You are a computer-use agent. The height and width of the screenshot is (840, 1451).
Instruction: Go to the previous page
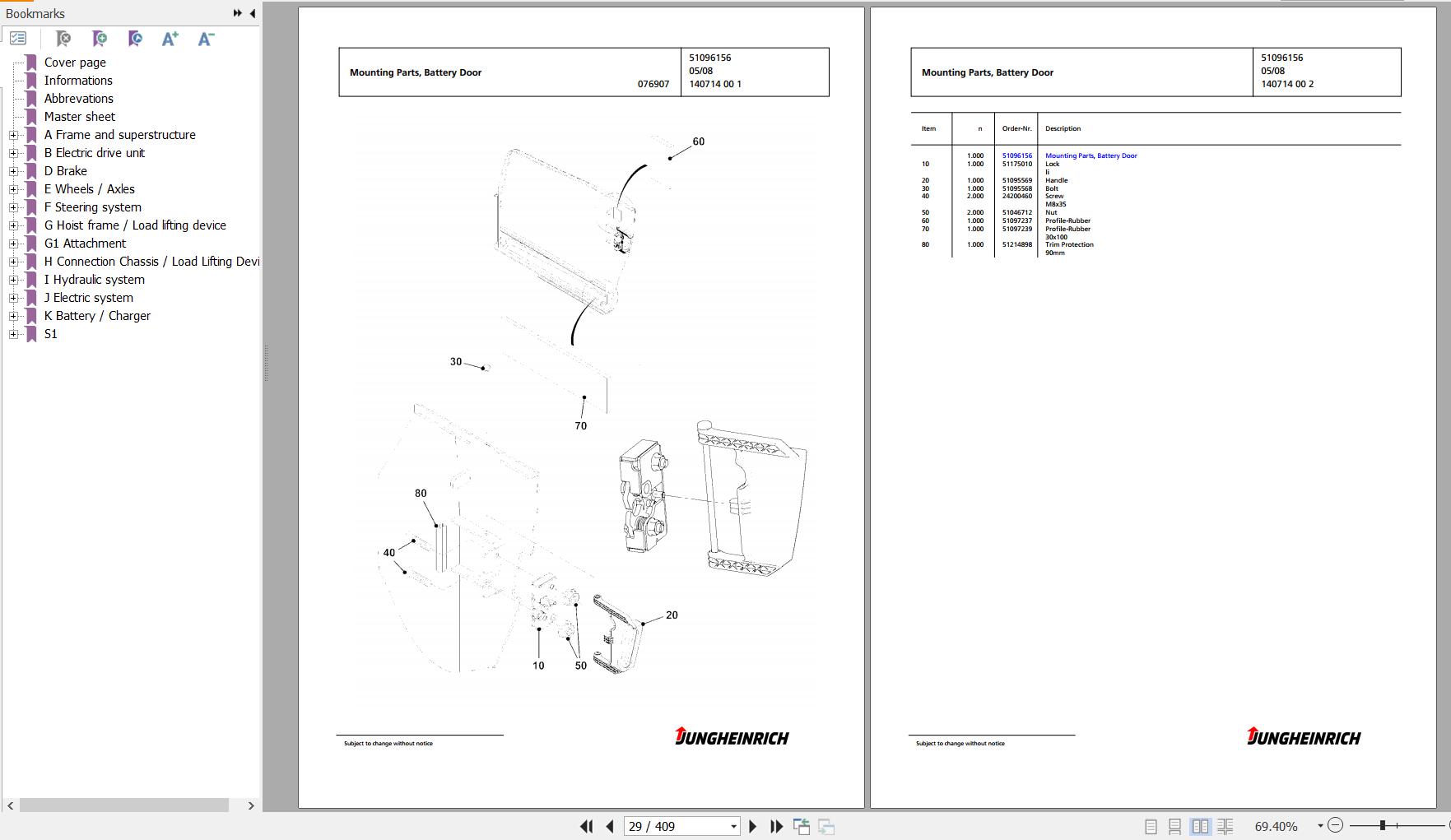tap(610, 826)
